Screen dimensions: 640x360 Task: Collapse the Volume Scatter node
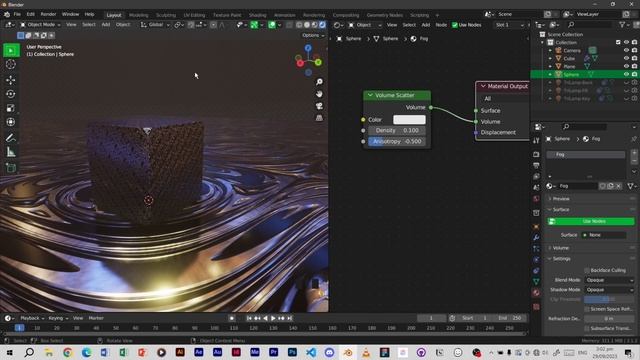(370, 95)
